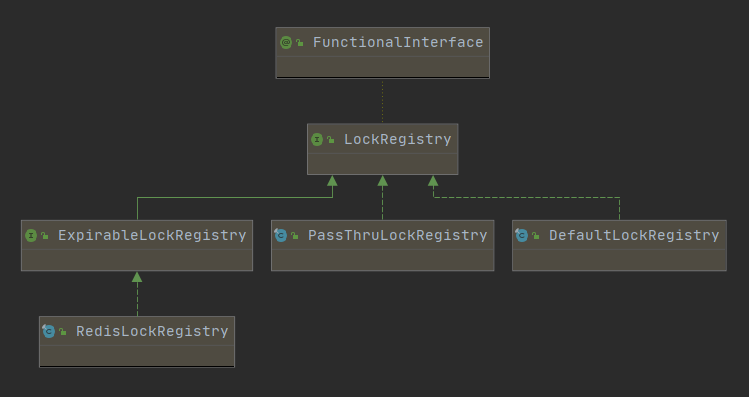
Task: Select the FunctionalInterface node label
Action: click(398, 43)
